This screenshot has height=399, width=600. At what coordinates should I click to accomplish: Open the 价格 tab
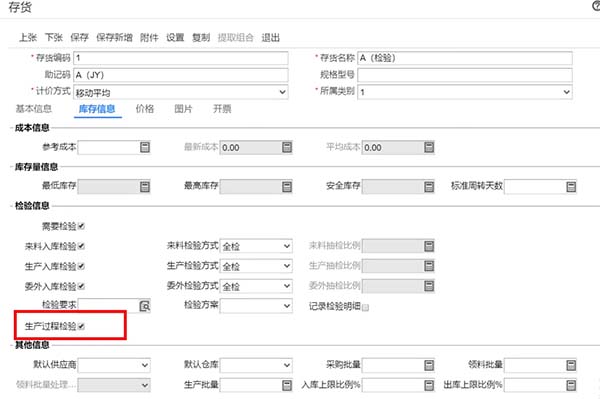[145, 109]
